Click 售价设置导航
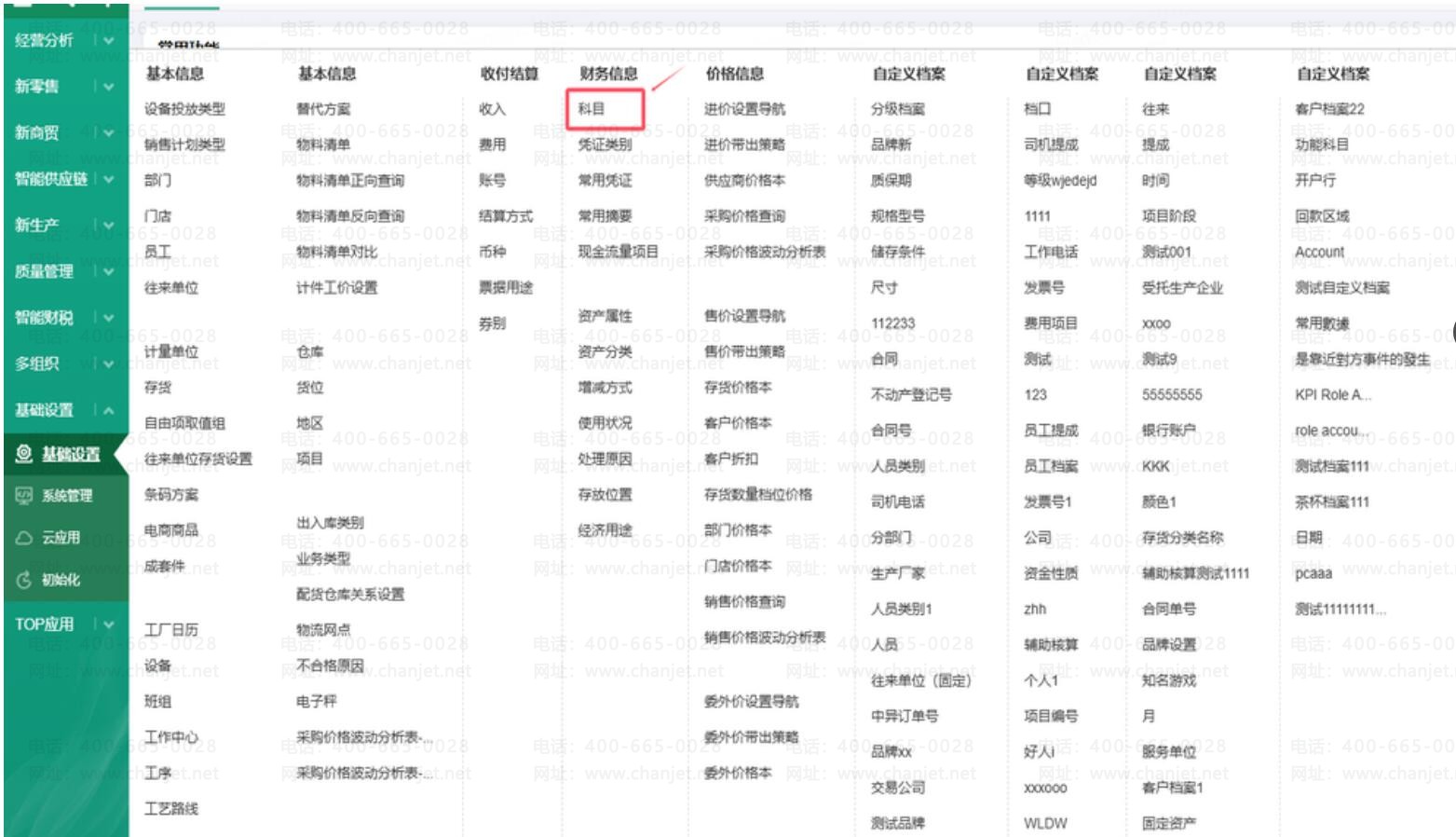 tap(744, 316)
